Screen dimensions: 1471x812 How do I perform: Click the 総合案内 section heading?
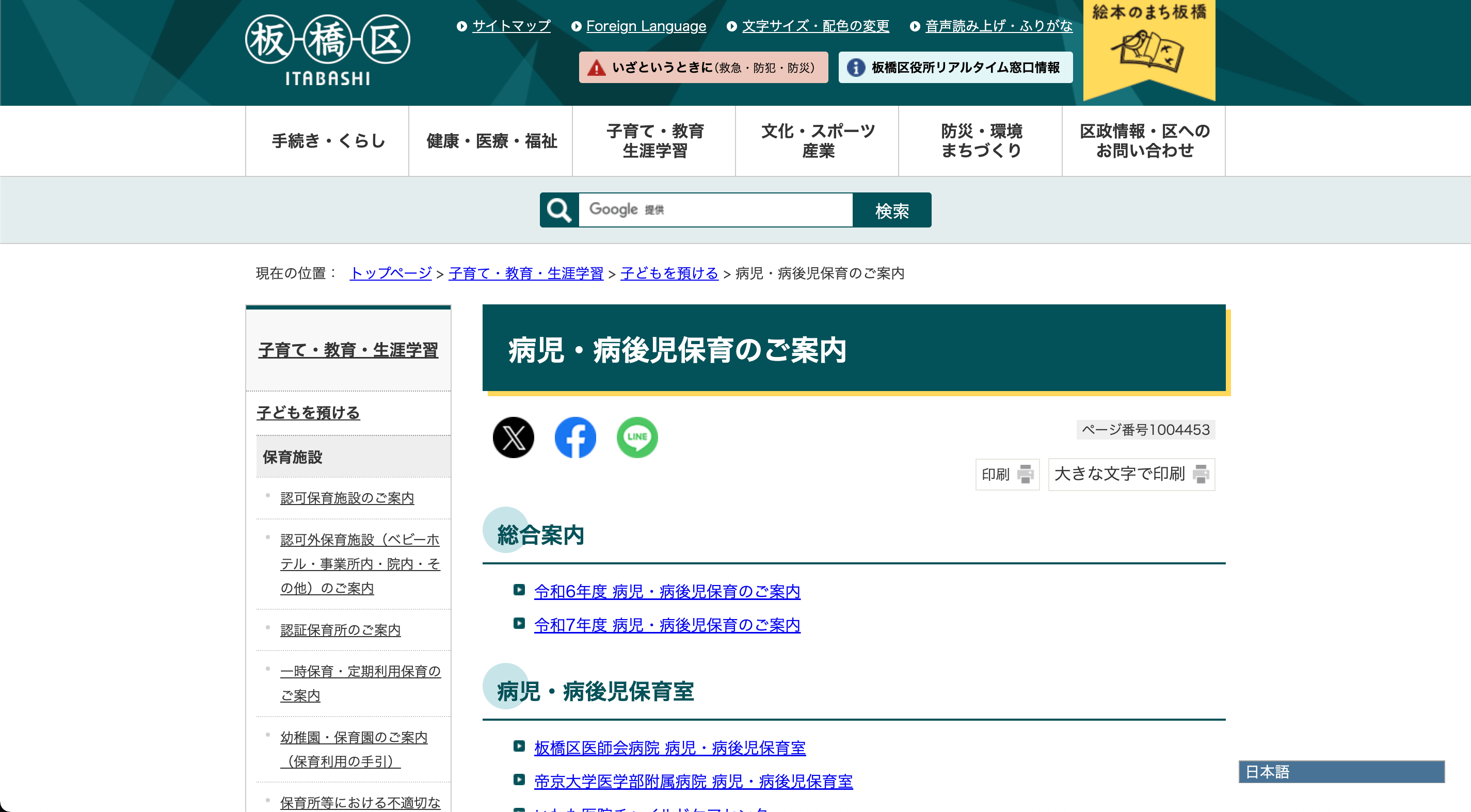click(540, 535)
